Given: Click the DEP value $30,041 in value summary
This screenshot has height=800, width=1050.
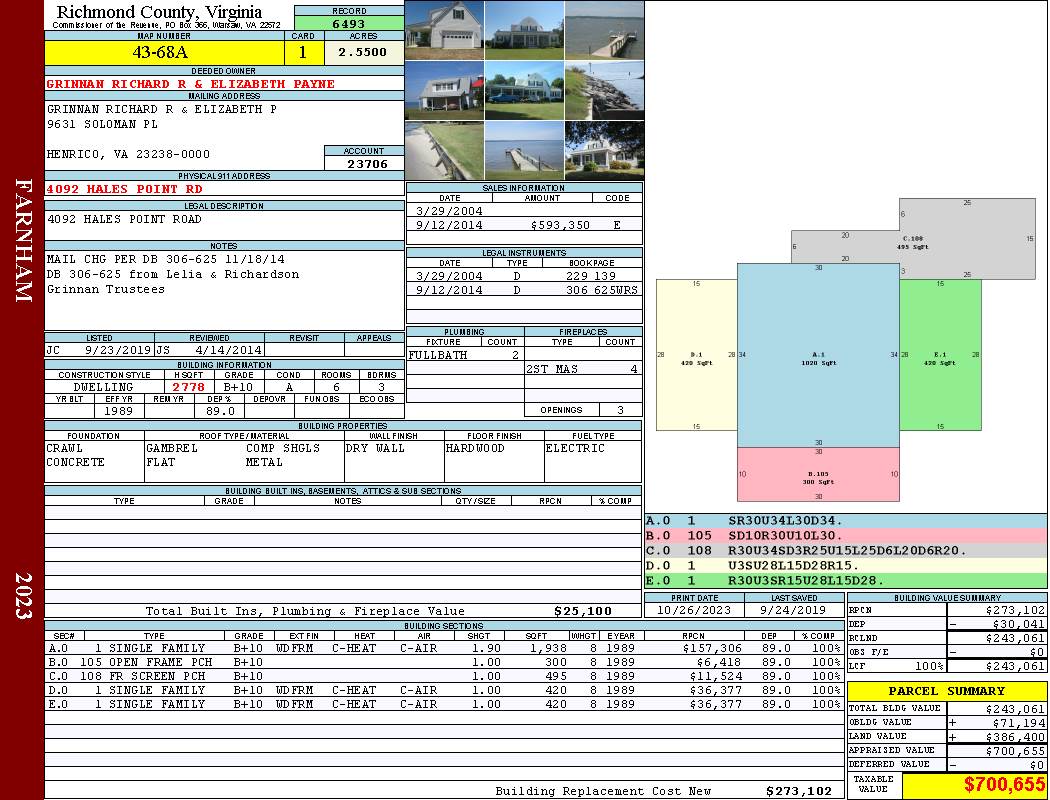Looking at the screenshot, I should [x=1015, y=624].
